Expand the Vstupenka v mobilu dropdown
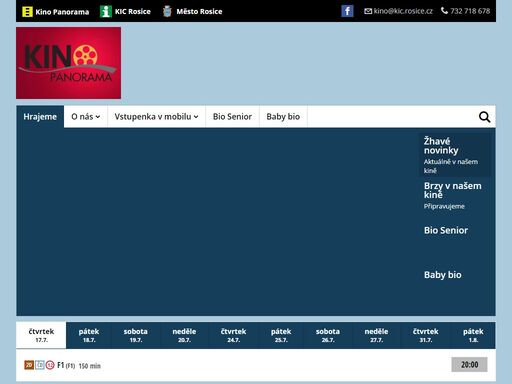 pos(156,117)
